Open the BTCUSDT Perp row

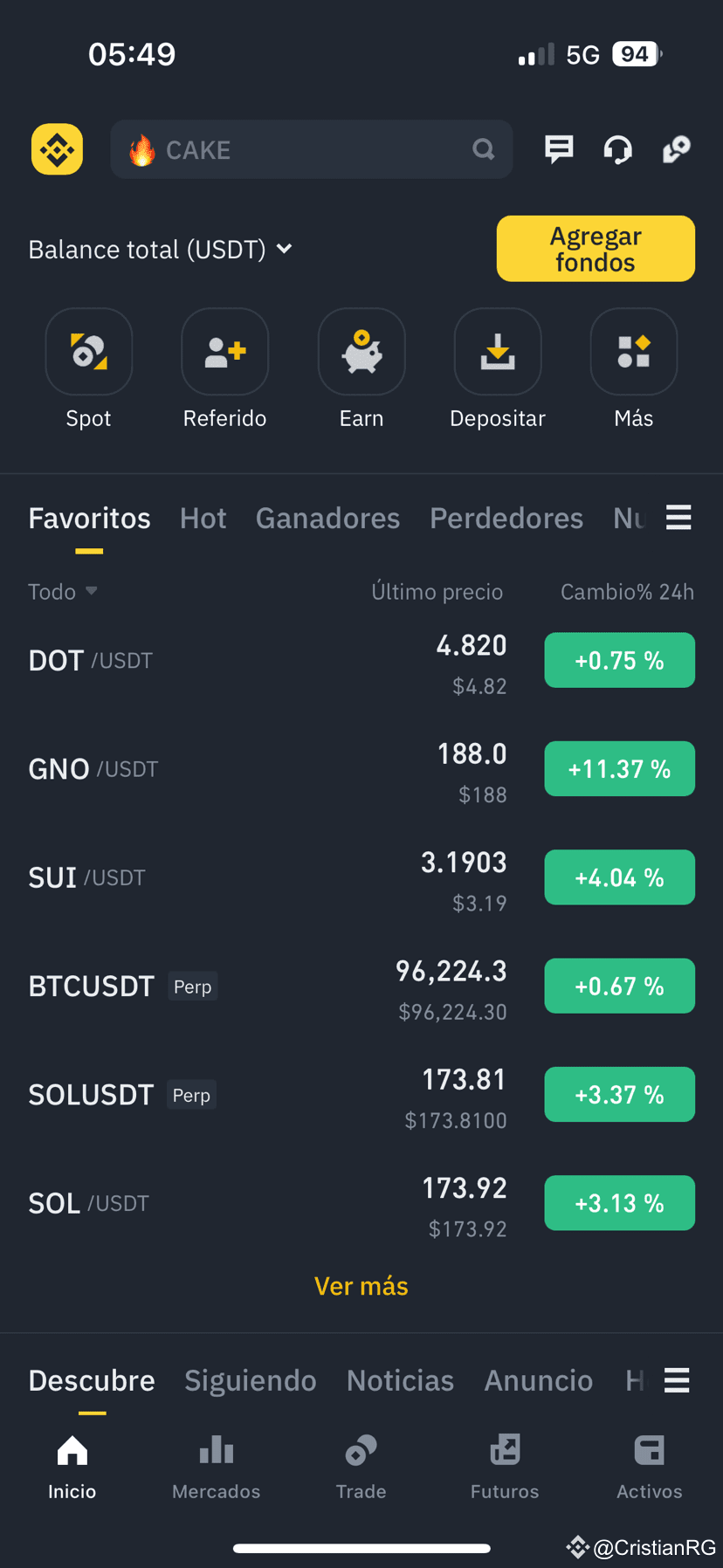361,987
